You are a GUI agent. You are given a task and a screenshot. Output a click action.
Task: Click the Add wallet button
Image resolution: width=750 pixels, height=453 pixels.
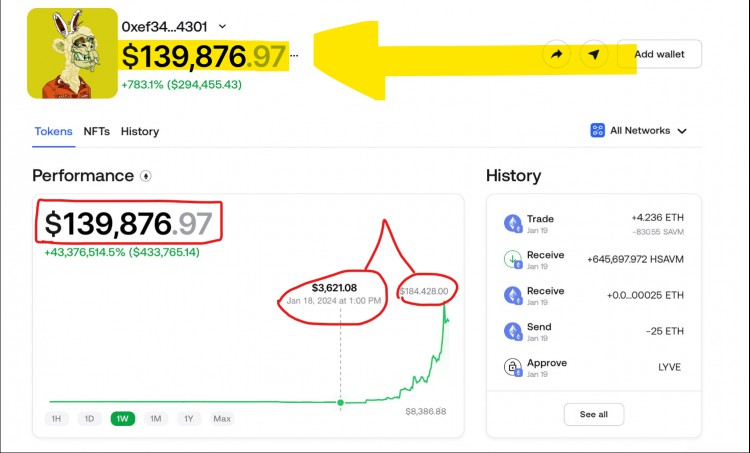659,54
